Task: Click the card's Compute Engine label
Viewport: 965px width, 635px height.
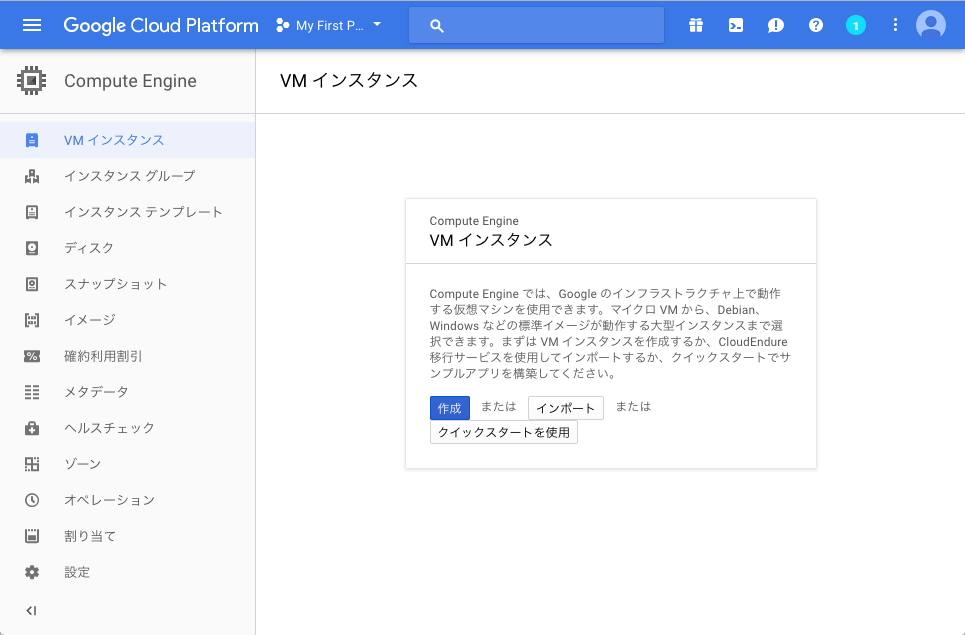Action: tap(474, 221)
